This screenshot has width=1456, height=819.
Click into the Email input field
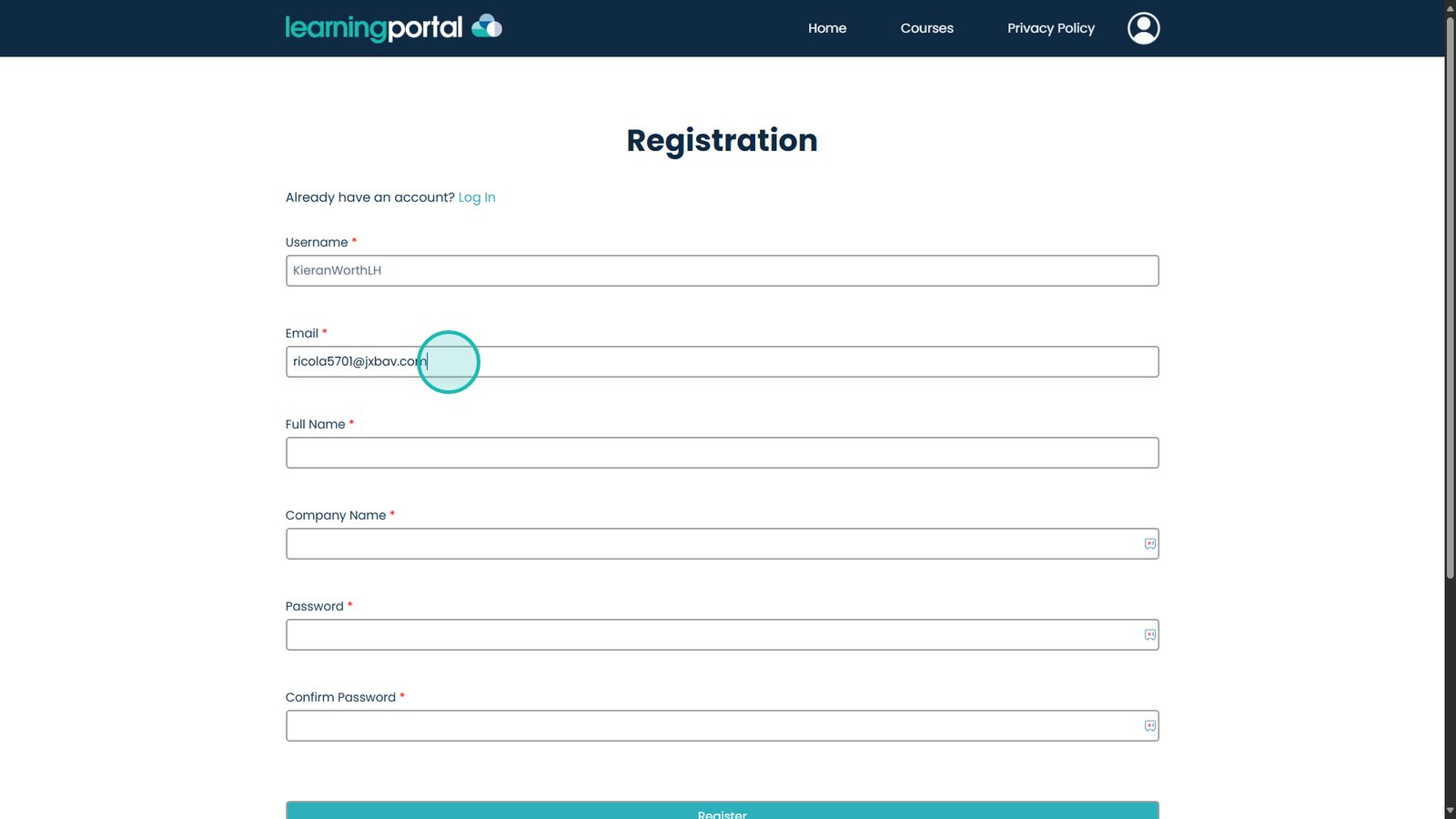[723, 362]
